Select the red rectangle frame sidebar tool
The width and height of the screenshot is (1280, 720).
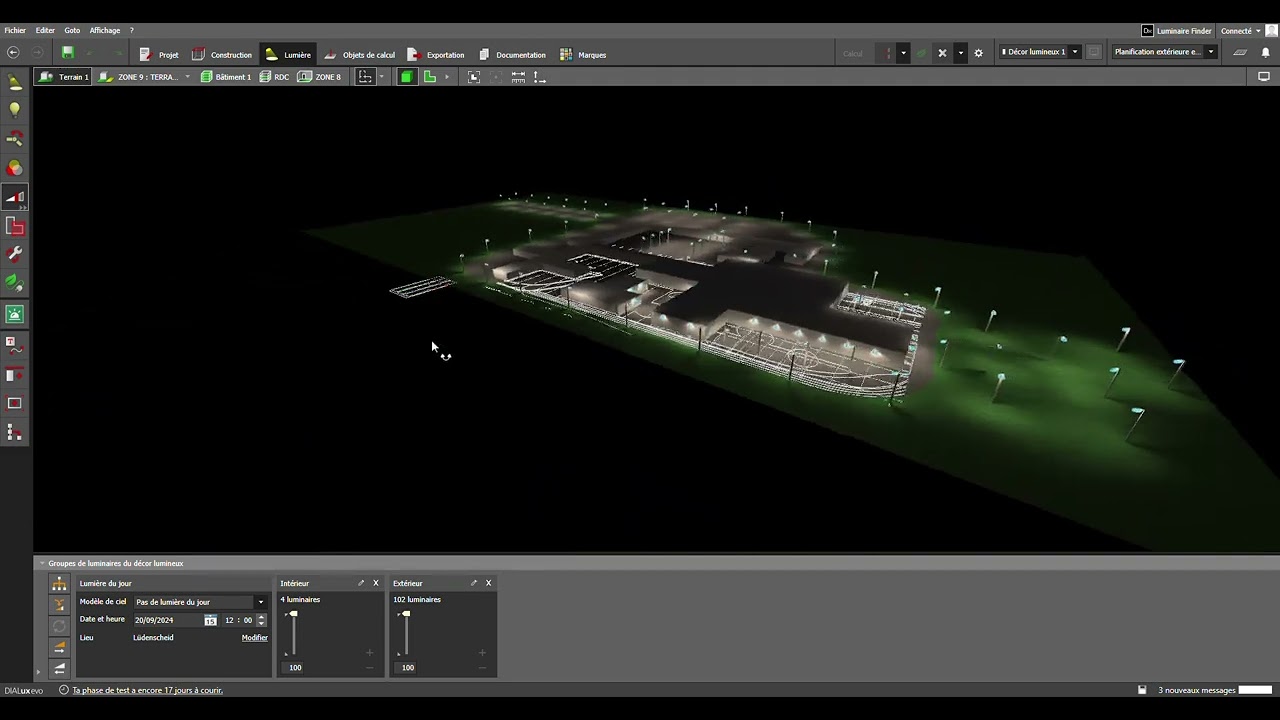coord(15,227)
